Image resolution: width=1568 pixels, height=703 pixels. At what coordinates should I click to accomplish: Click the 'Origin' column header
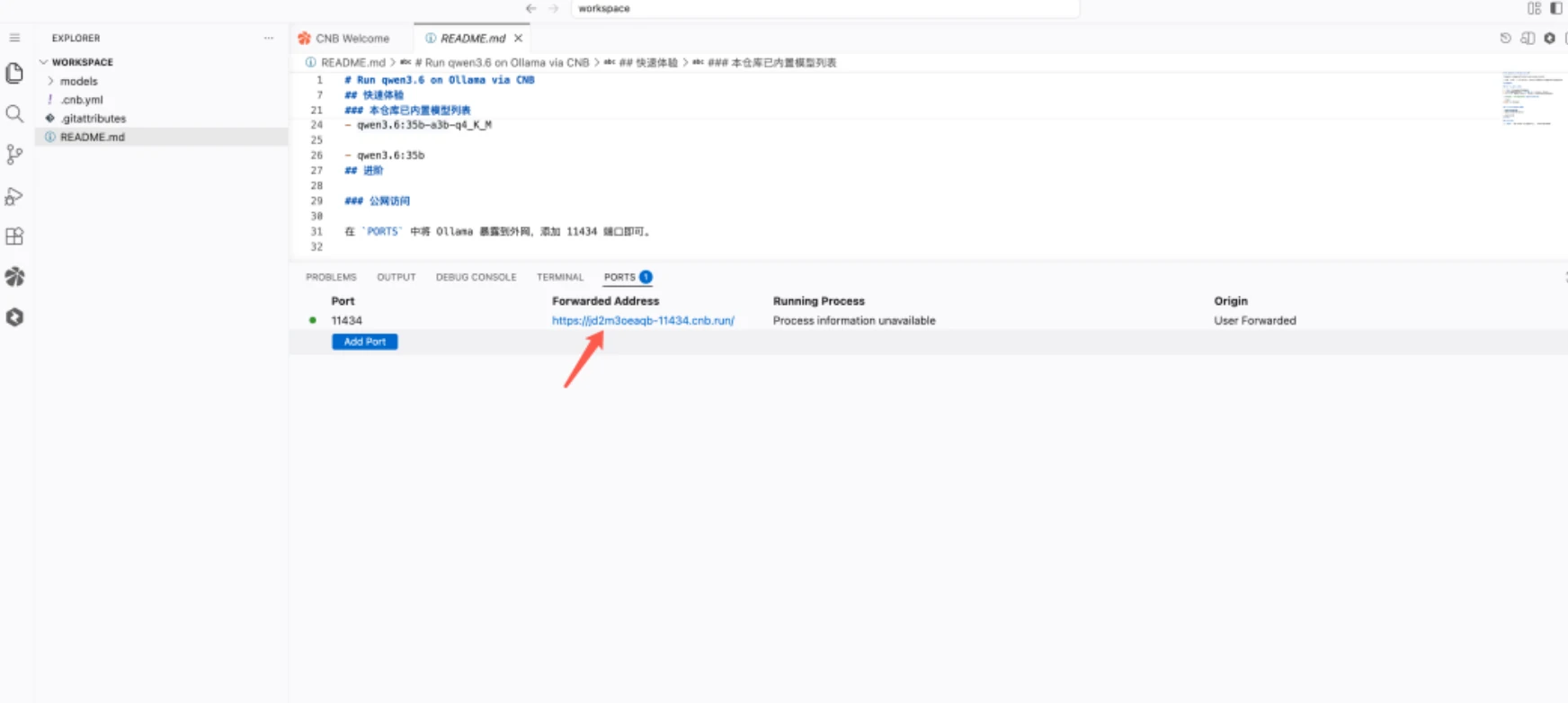pos(1231,301)
